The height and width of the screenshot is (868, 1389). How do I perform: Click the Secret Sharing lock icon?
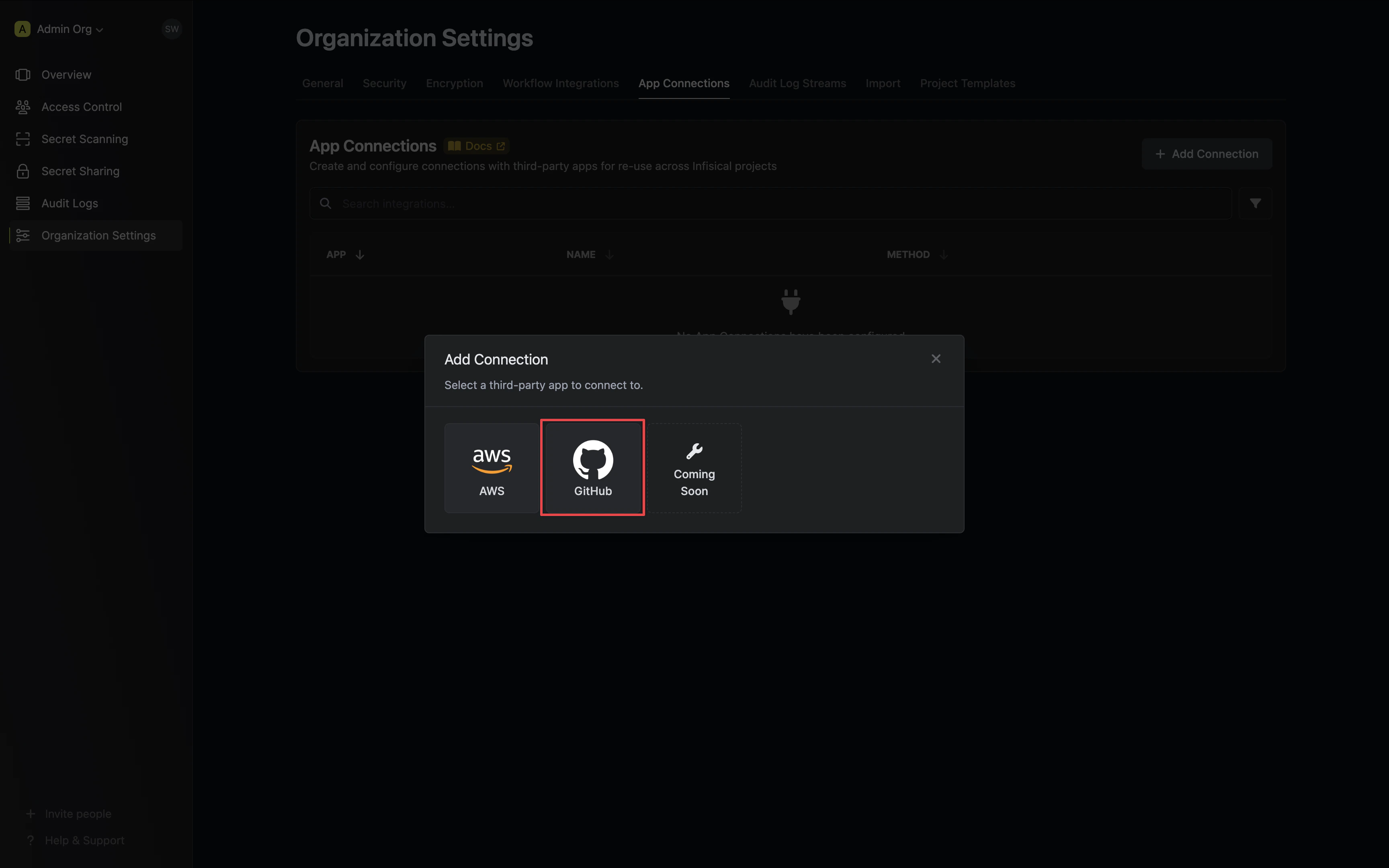[x=23, y=171]
